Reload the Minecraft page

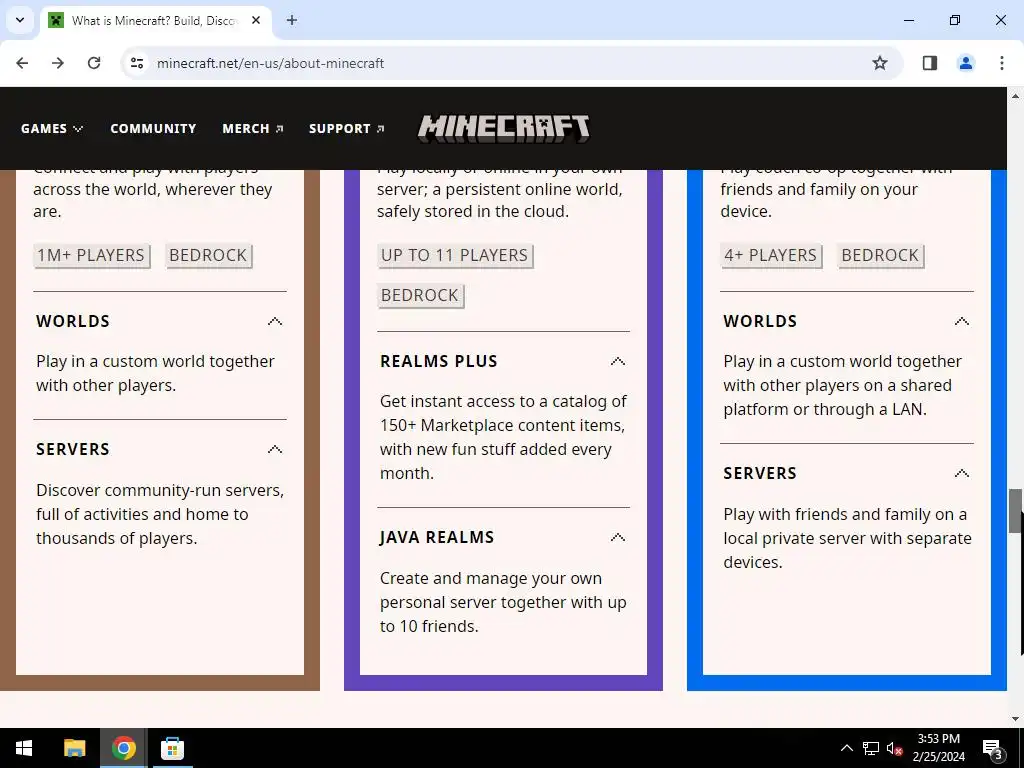[x=94, y=63]
